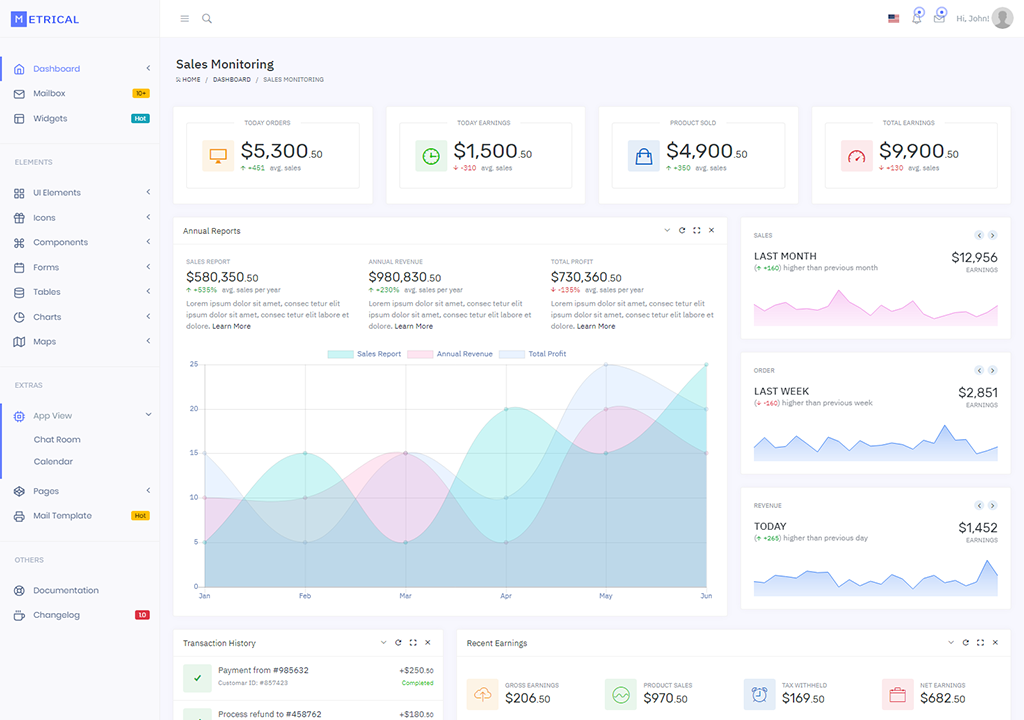
Task: Select Chat Room under App View
Action: pos(57,440)
